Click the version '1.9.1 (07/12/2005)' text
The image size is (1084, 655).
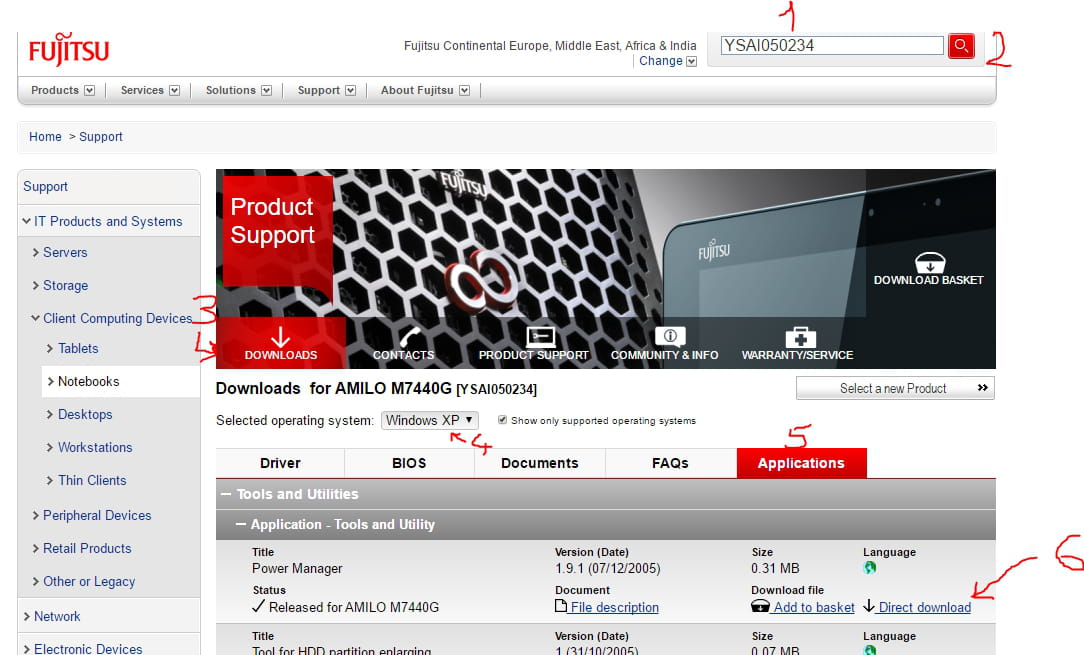tap(608, 569)
